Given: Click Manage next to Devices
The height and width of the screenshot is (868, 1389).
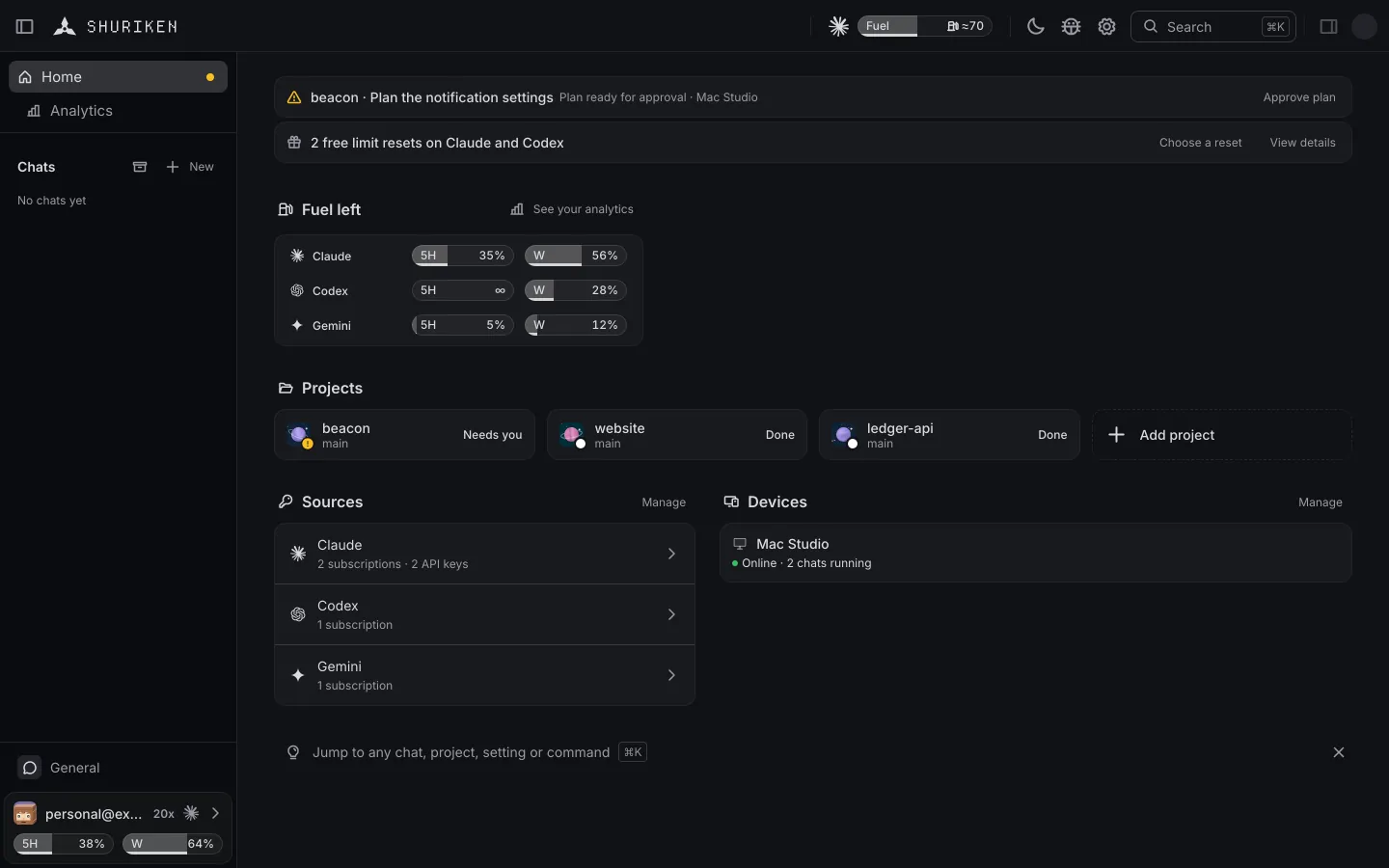Looking at the screenshot, I should pos(1321,502).
